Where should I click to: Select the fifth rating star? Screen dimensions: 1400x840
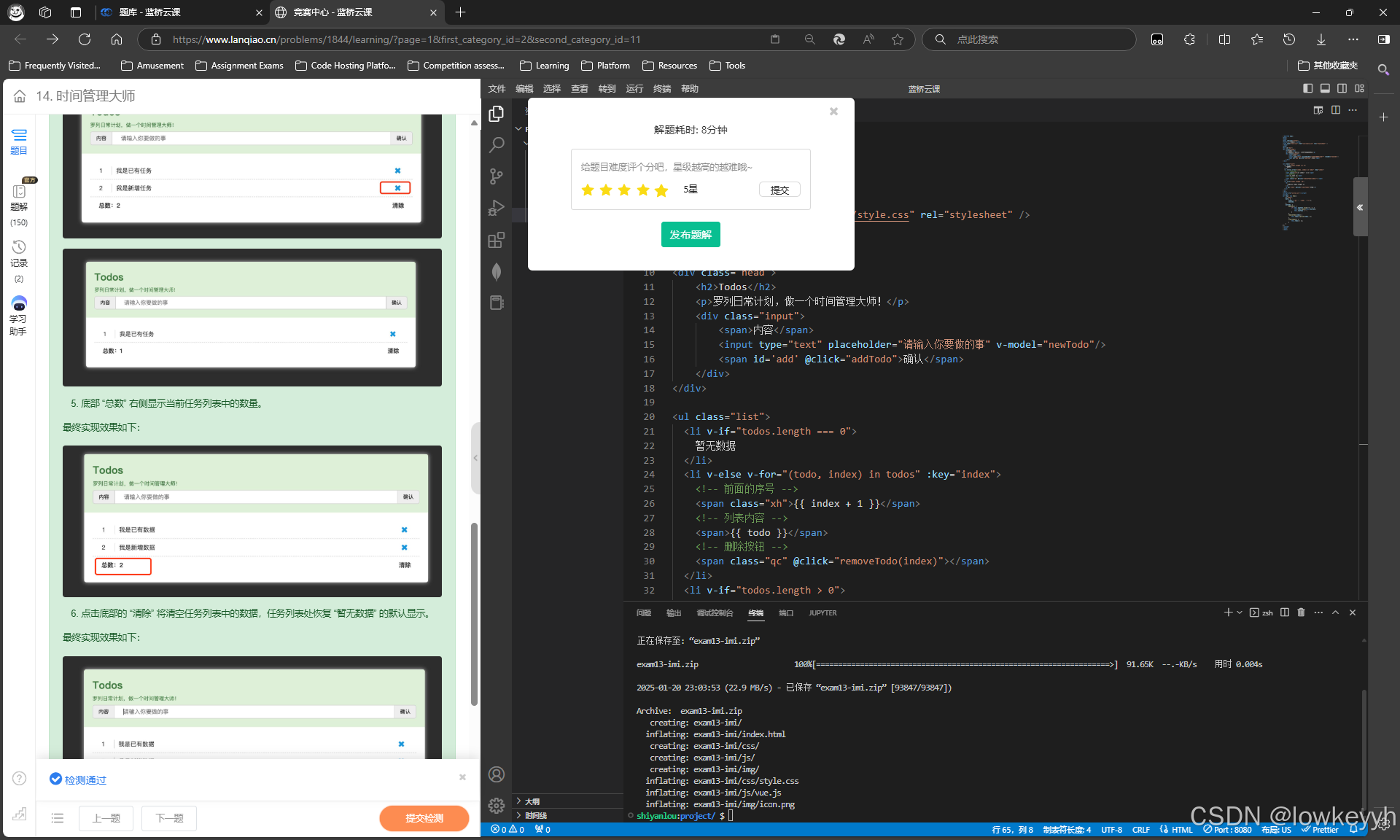tap(661, 190)
